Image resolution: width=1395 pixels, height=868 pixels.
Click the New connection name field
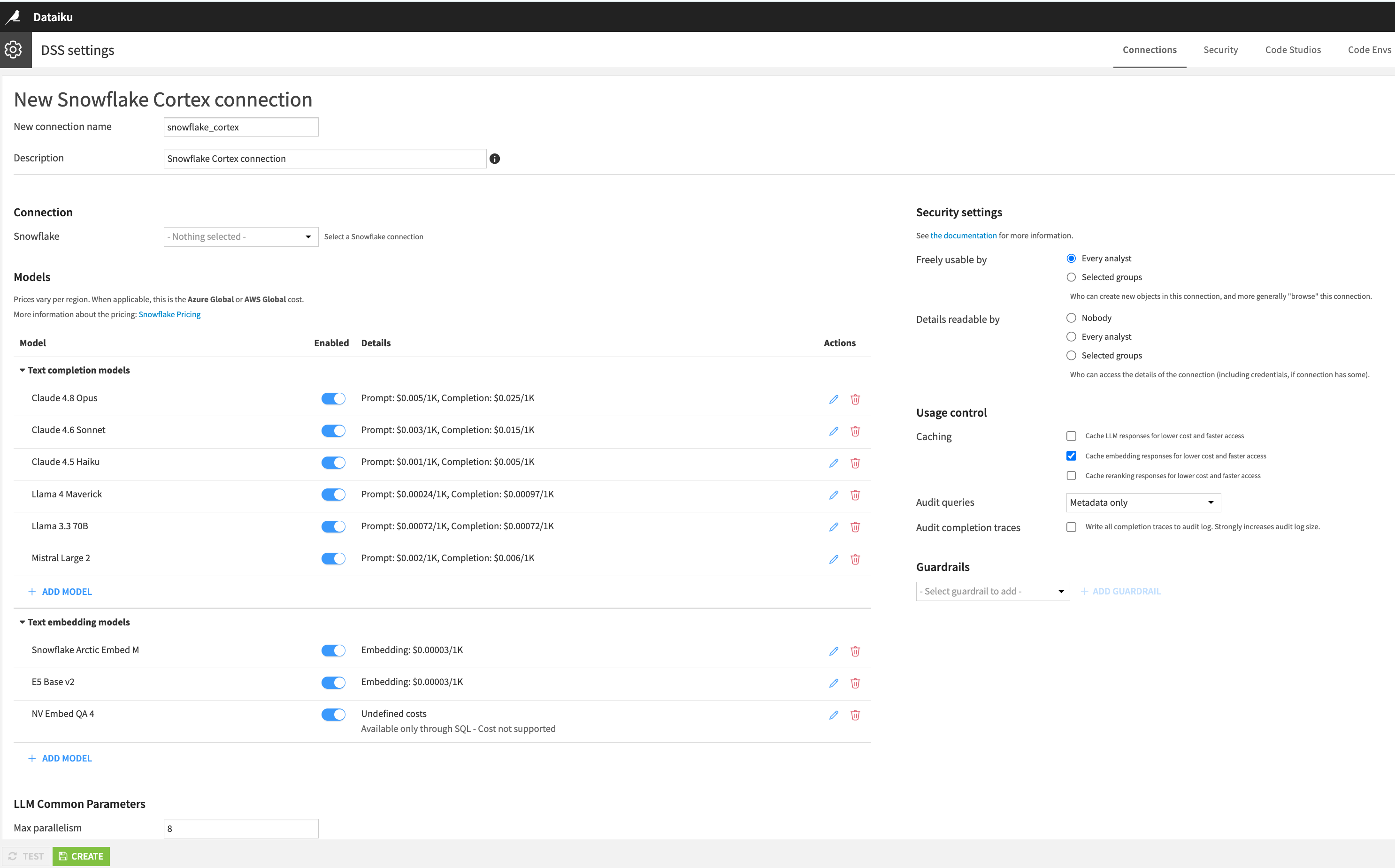click(x=241, y=127)
